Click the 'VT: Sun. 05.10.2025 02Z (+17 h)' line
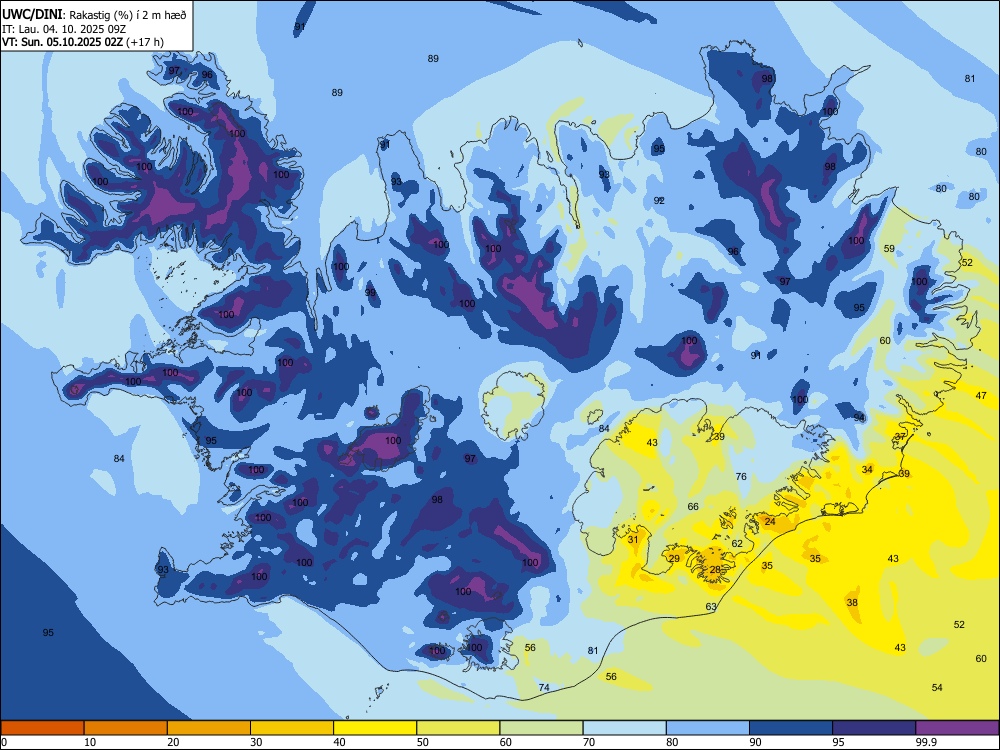The width and height of the screenshot is (1000, 750). pyautogui.click(x=83, y=42)
